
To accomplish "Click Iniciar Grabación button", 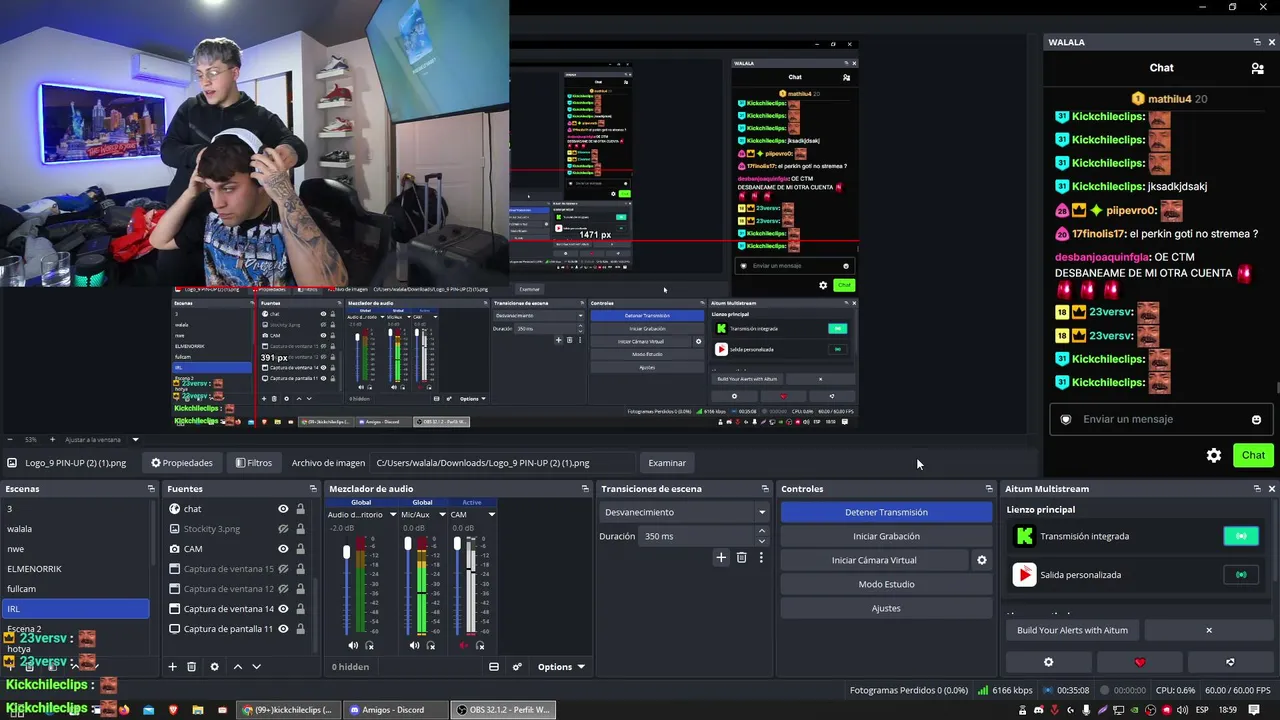I will pyautogui.click(x=886, y=536).
